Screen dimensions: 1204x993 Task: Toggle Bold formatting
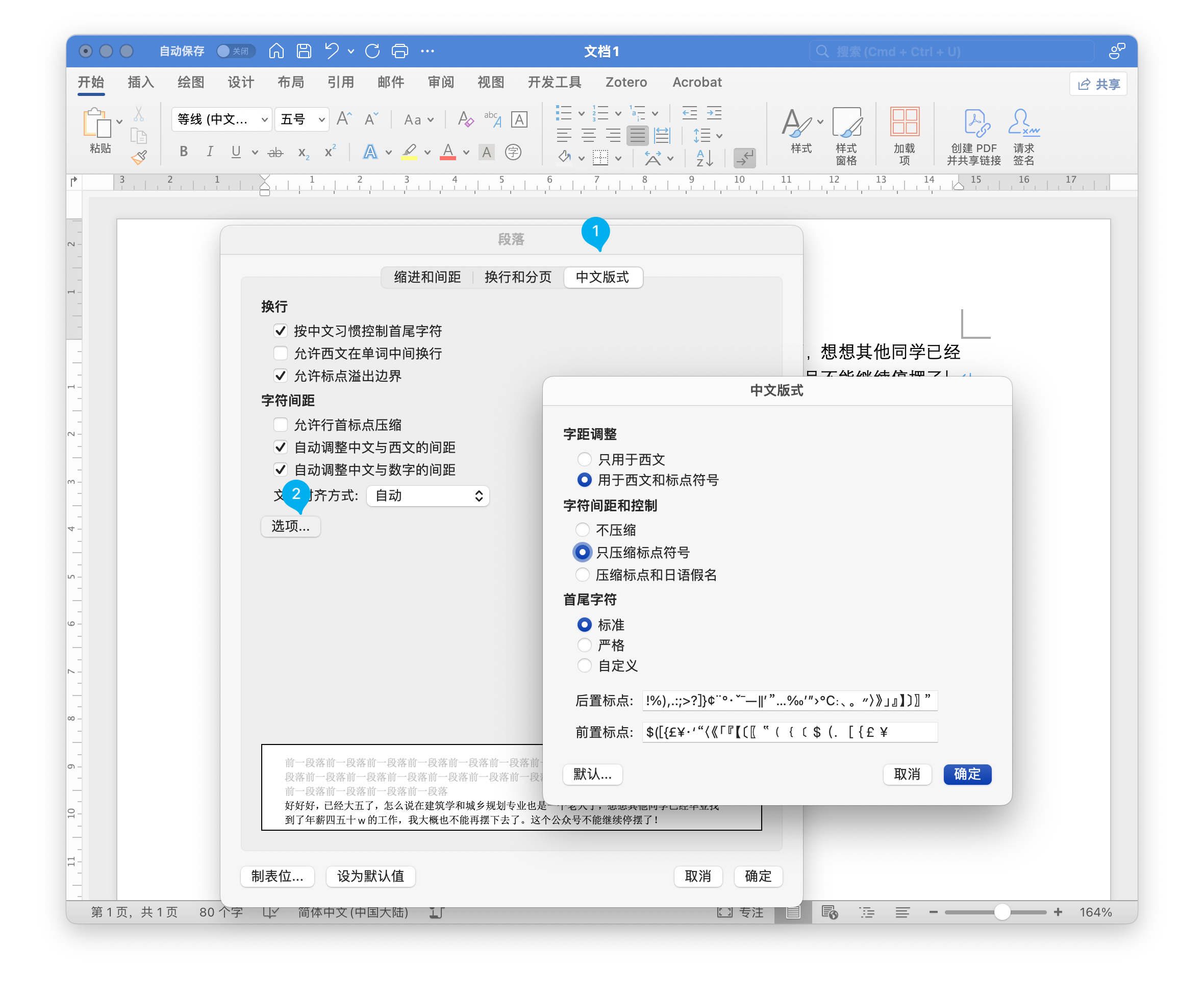pos(184,152)
